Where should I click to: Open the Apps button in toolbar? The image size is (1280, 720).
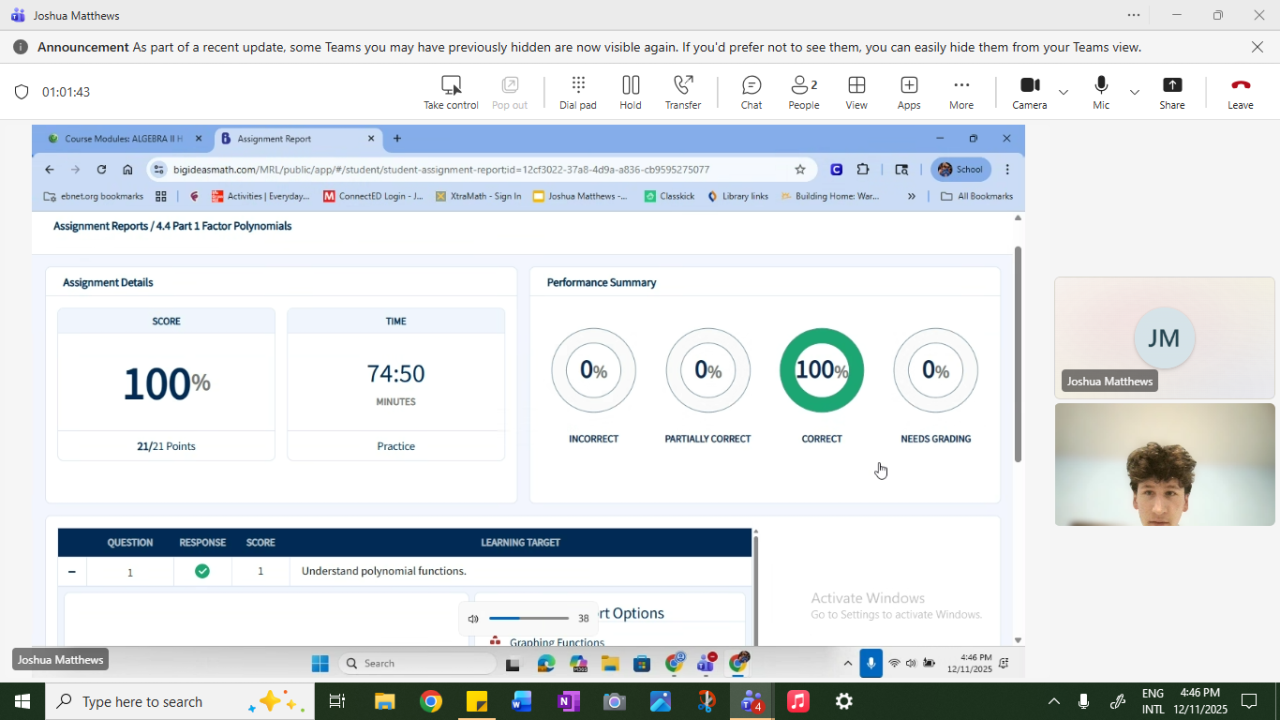908,91
